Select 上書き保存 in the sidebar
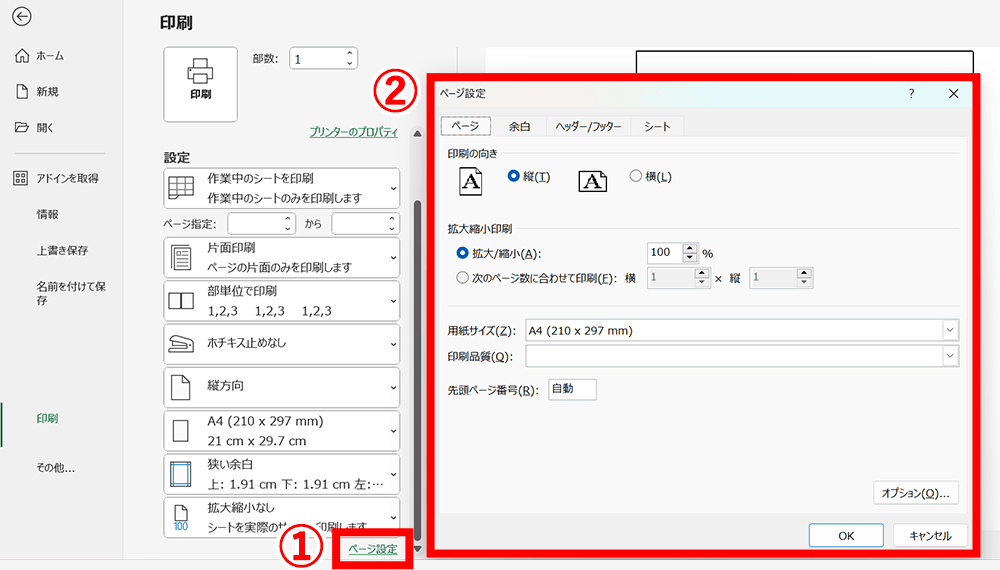 (x=62, y=251)
